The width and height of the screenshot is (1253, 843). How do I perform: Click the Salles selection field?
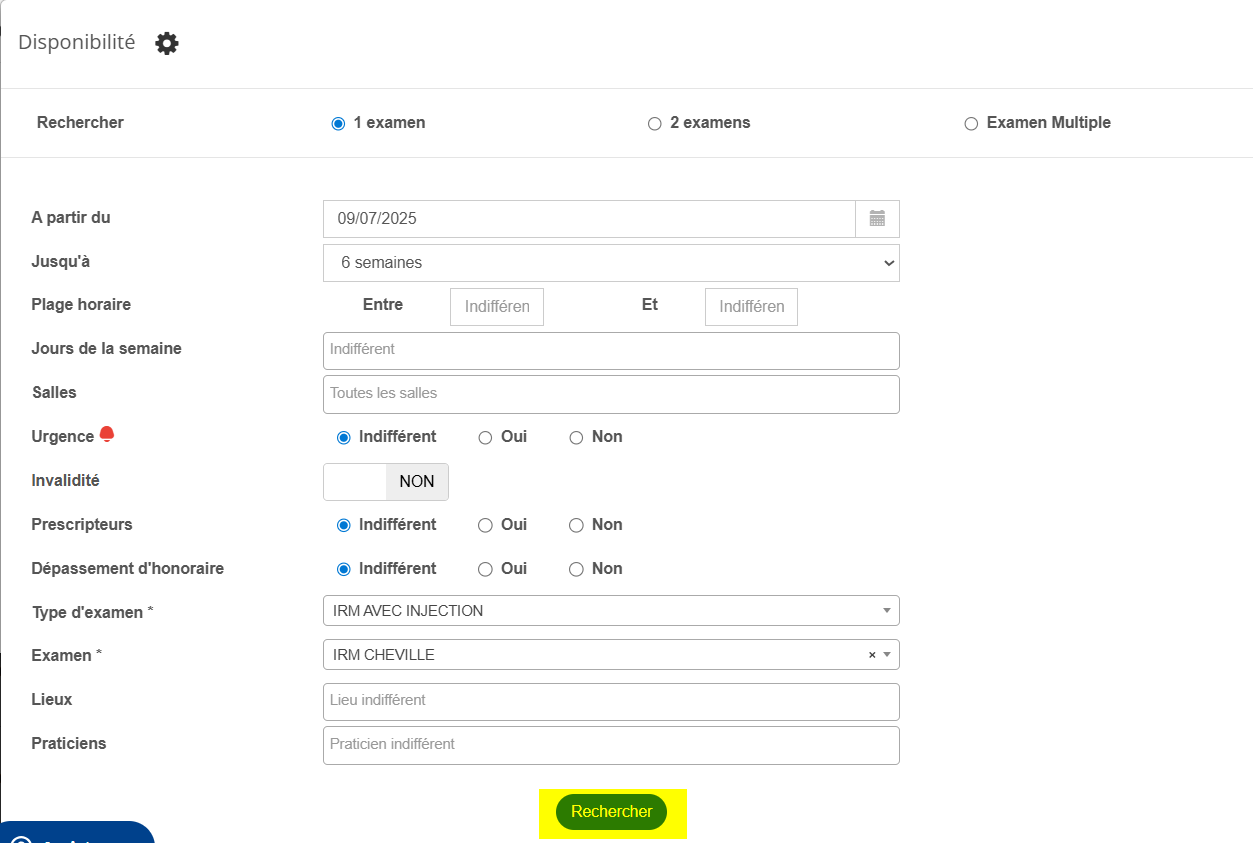[x=611, y=394]
